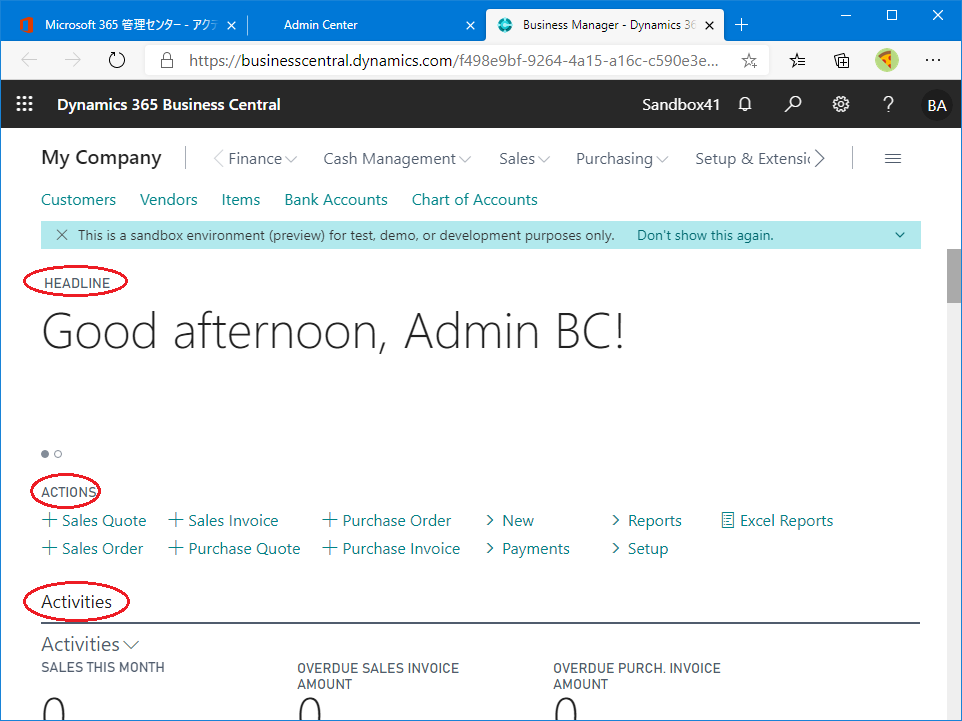Screen dimensions: 962x721
Task: Open the settings gear icon
Action: point(841,104)
